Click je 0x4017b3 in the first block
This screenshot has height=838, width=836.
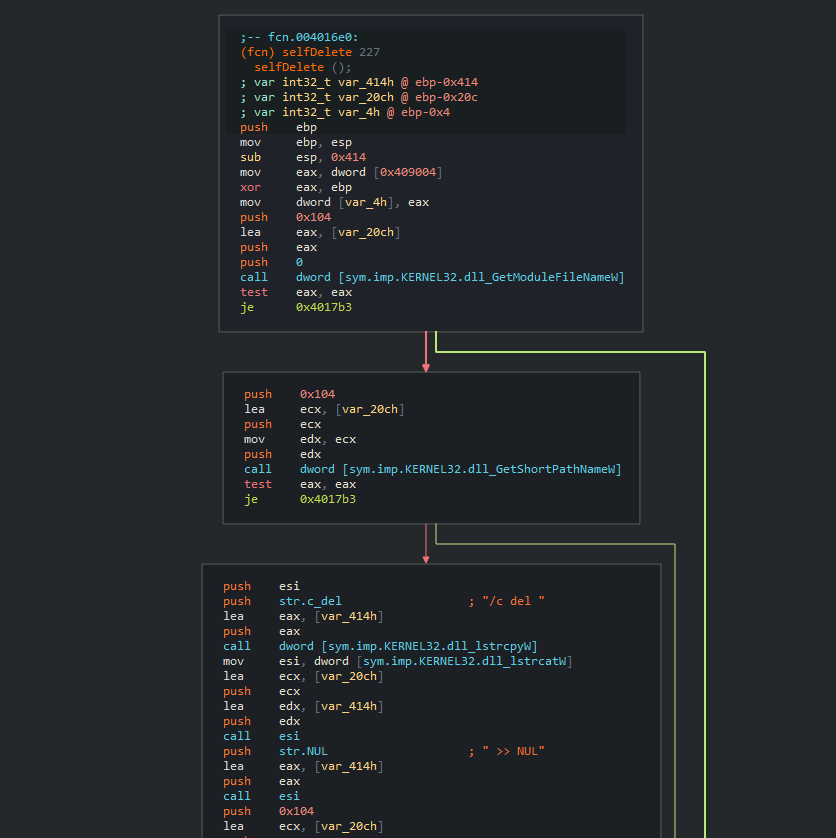tap(296, 307)
